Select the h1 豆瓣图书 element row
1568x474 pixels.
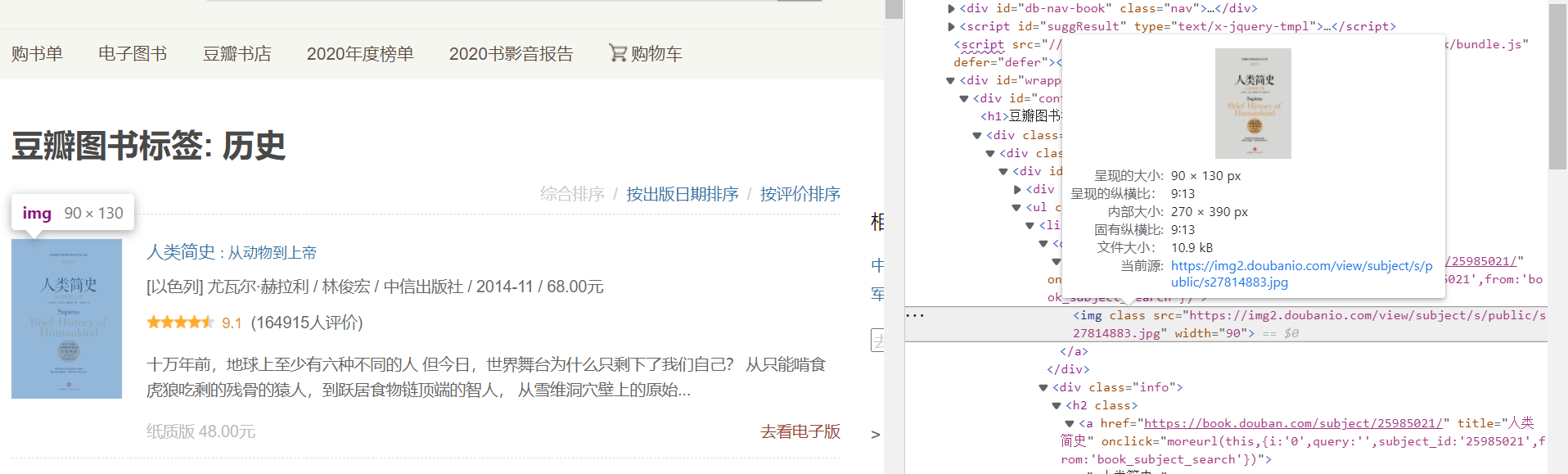[1021, 116]
